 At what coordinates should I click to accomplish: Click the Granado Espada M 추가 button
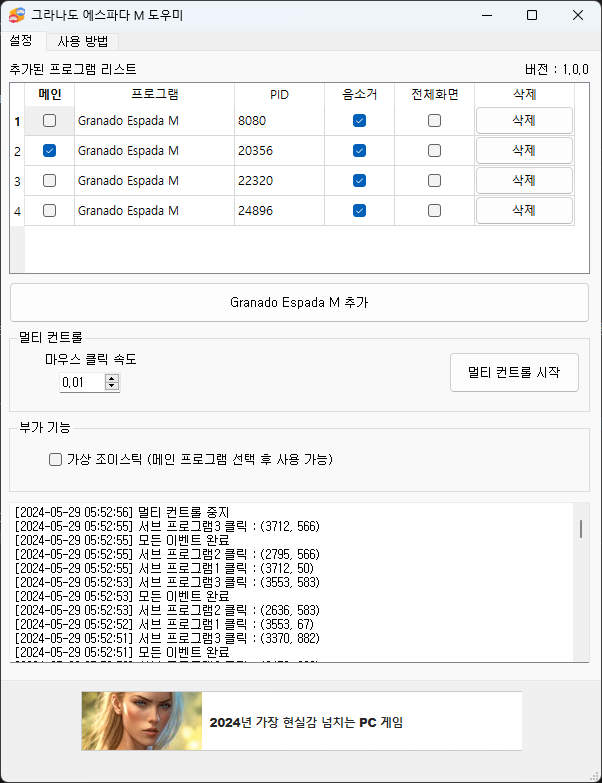[x=300, y=303]
